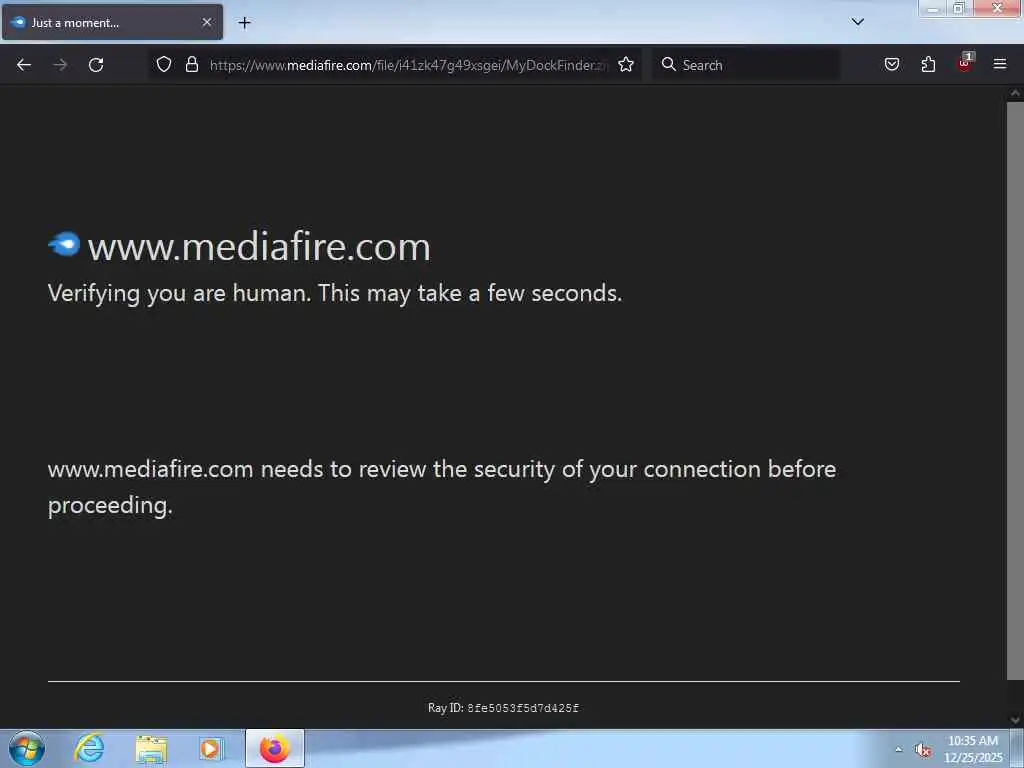Restore down the Firefox window

point(959,8)
